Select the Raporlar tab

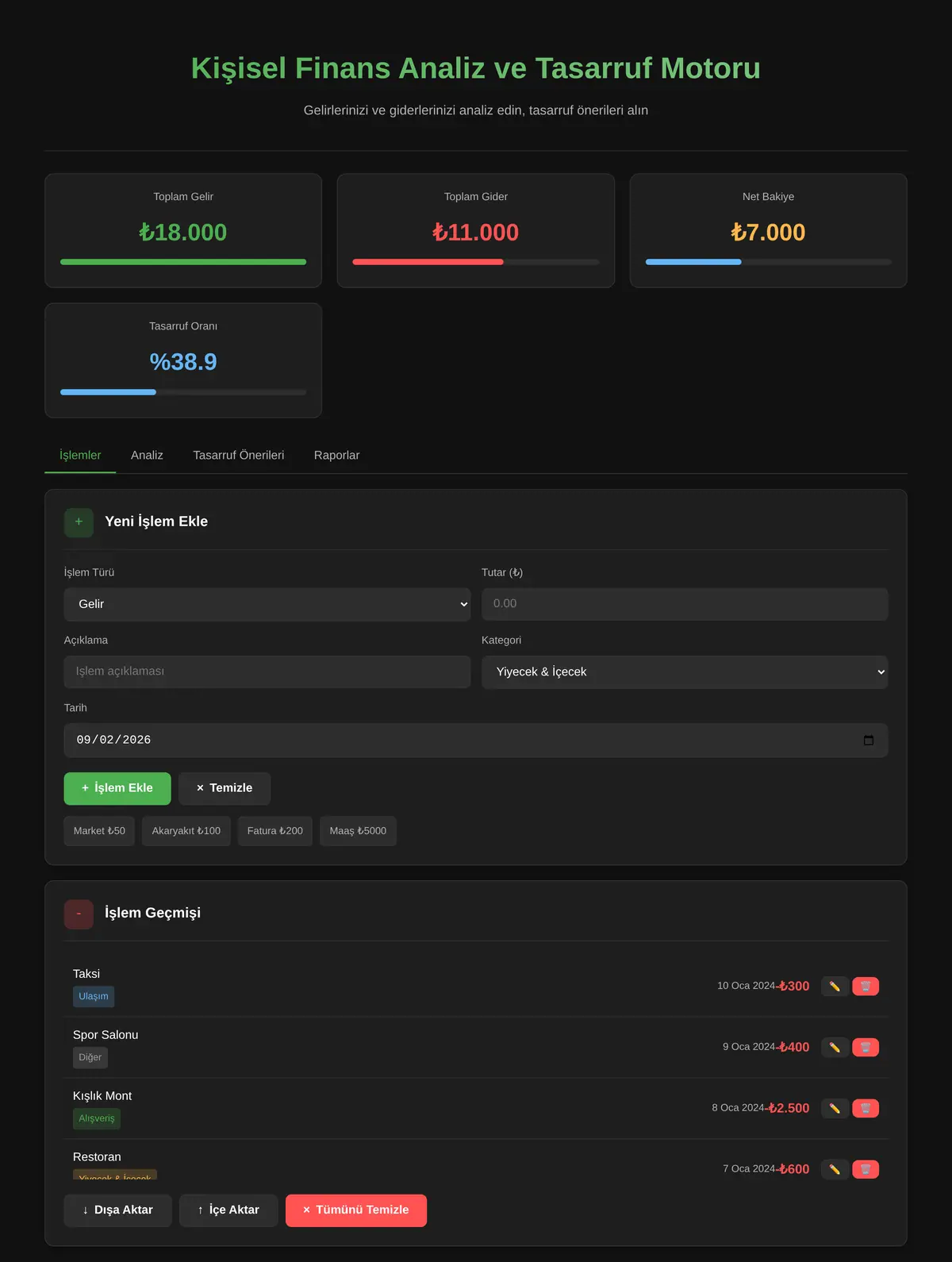[336, 456]
